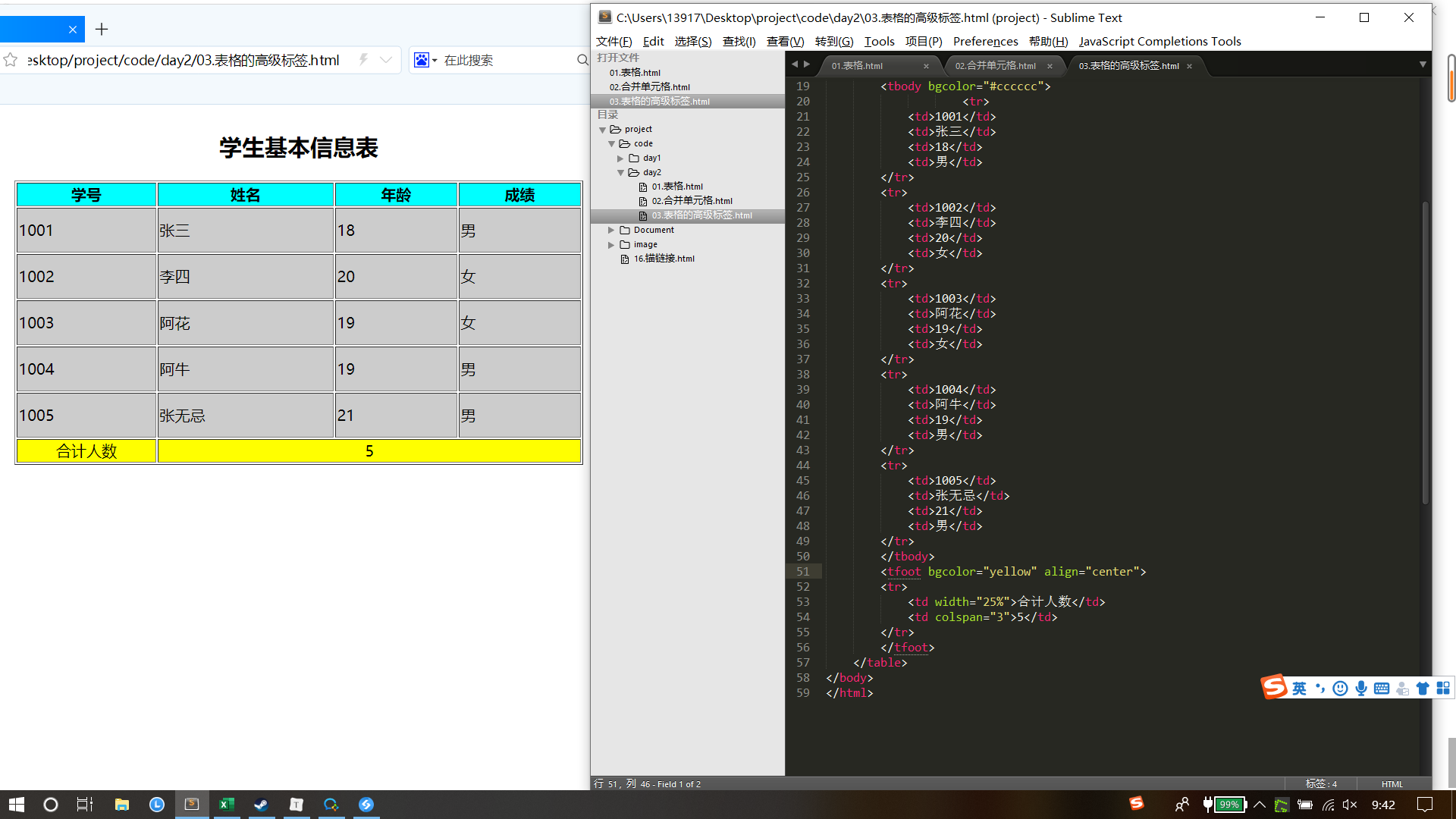Open the Preferences menu
The height and width of the screenshot is (819, 1456).
(x=985, y=41)
